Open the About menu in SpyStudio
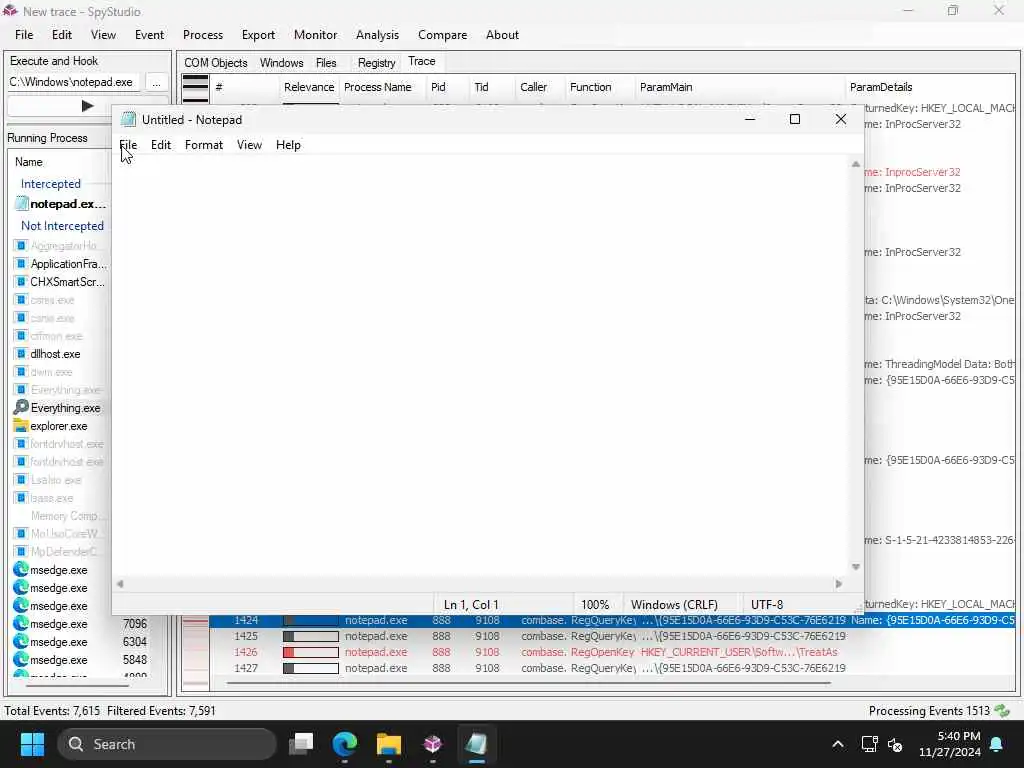Screen dimensions: 1024x768 pos(502,35)
